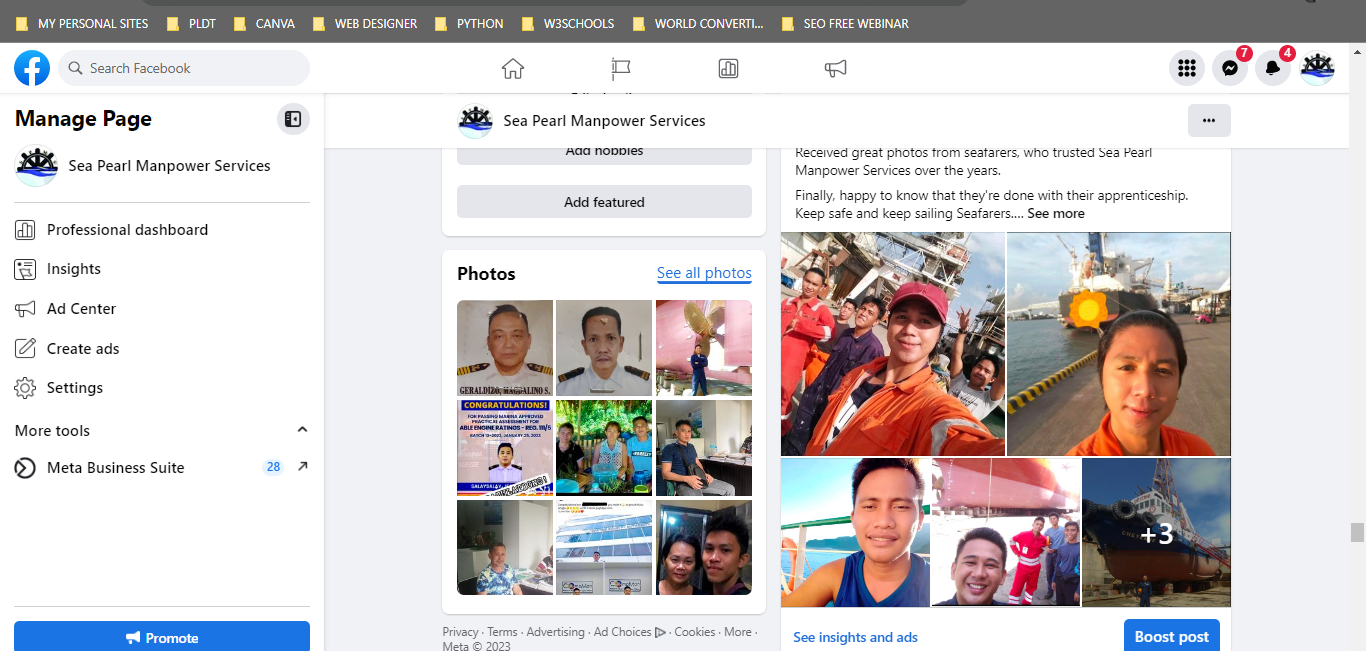The image size is (1366, 651).
Task: Open the Ad Center megaphone icon in top bar
Action: point(836,68)
